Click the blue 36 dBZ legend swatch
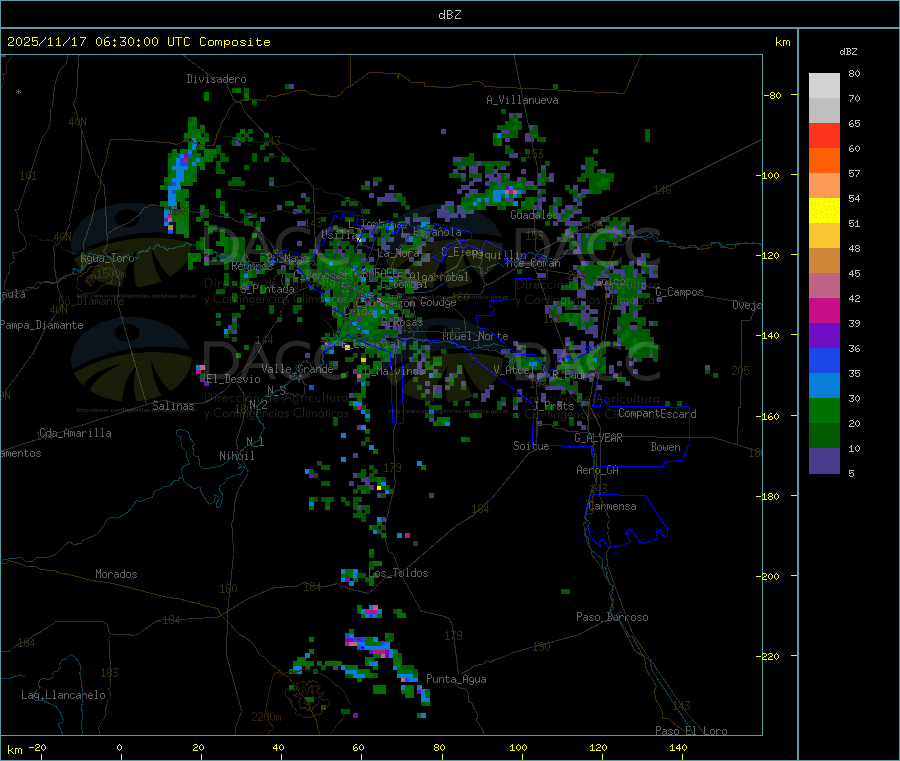This screenshot has width=900, height=761. 824,360
